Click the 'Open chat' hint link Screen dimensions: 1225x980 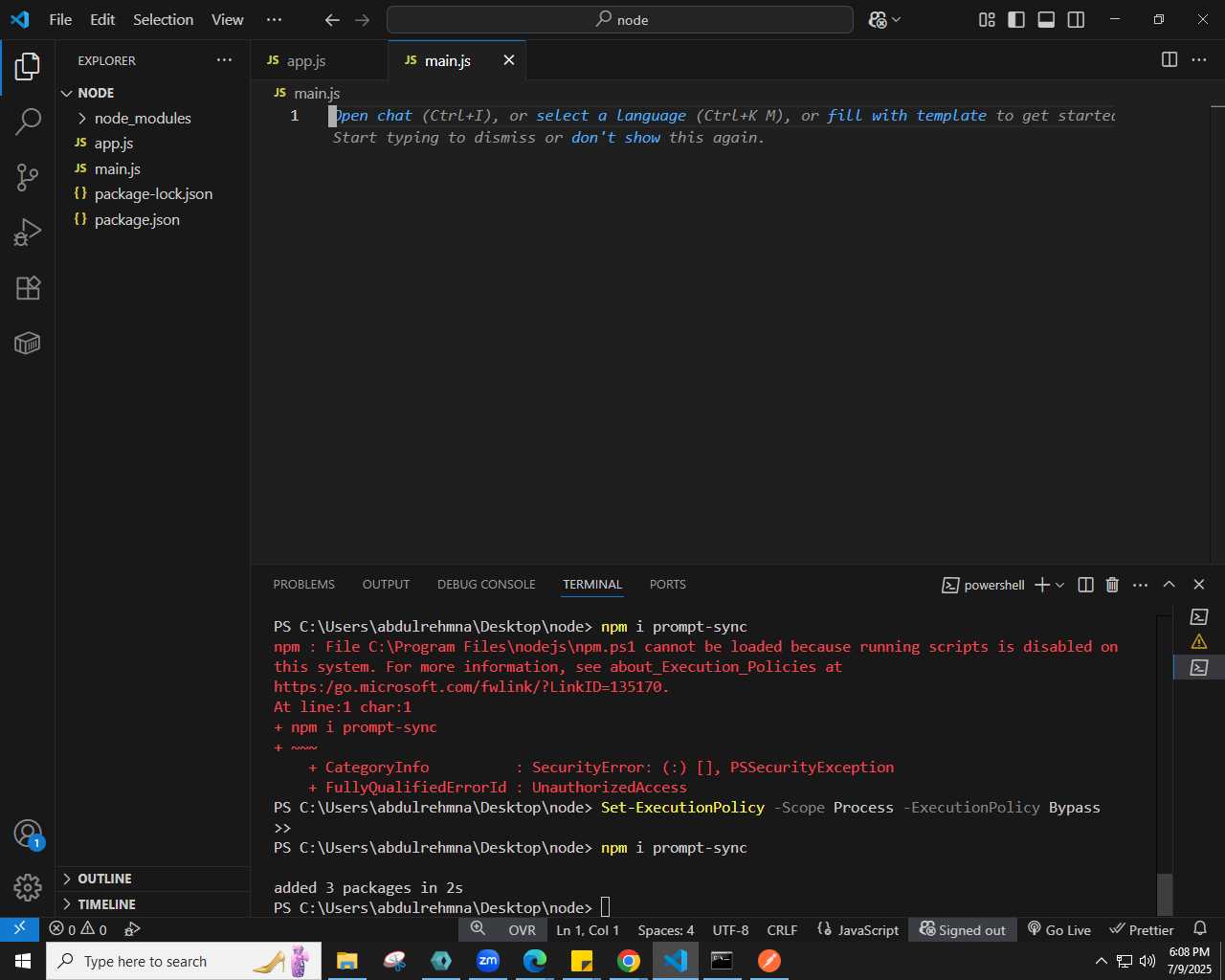pyautogui.click(x=372, y=115)
